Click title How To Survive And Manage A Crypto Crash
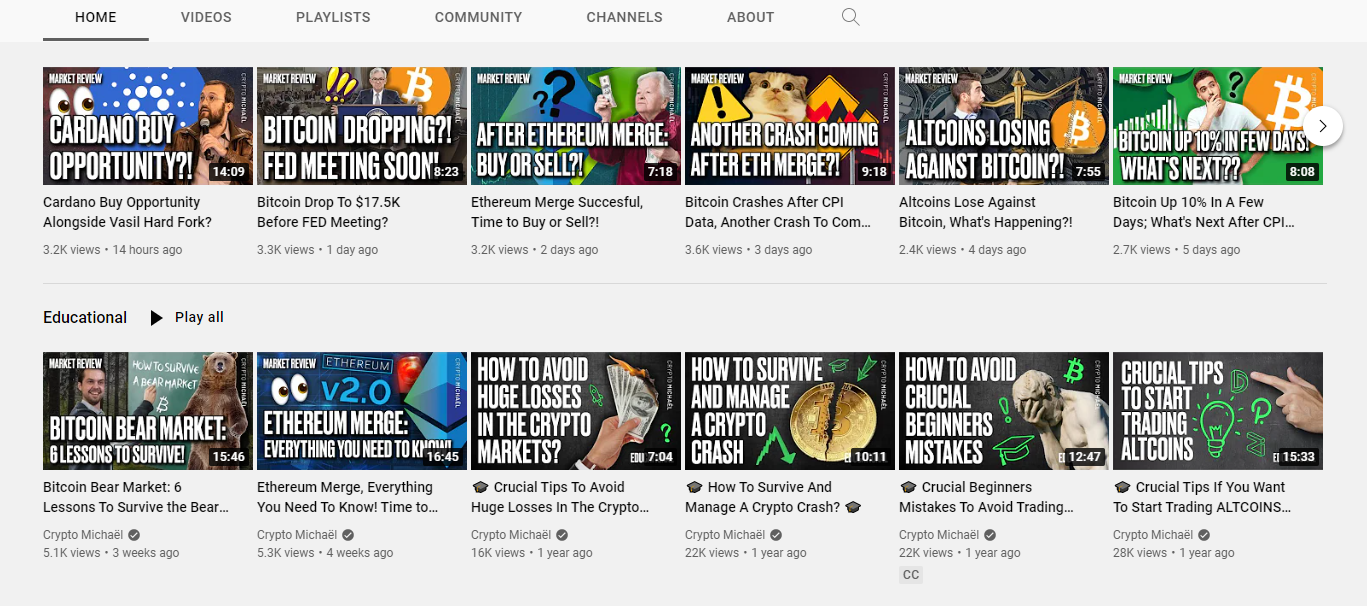The width and height of the screenshot is (1367, 606). coord(773,497)
